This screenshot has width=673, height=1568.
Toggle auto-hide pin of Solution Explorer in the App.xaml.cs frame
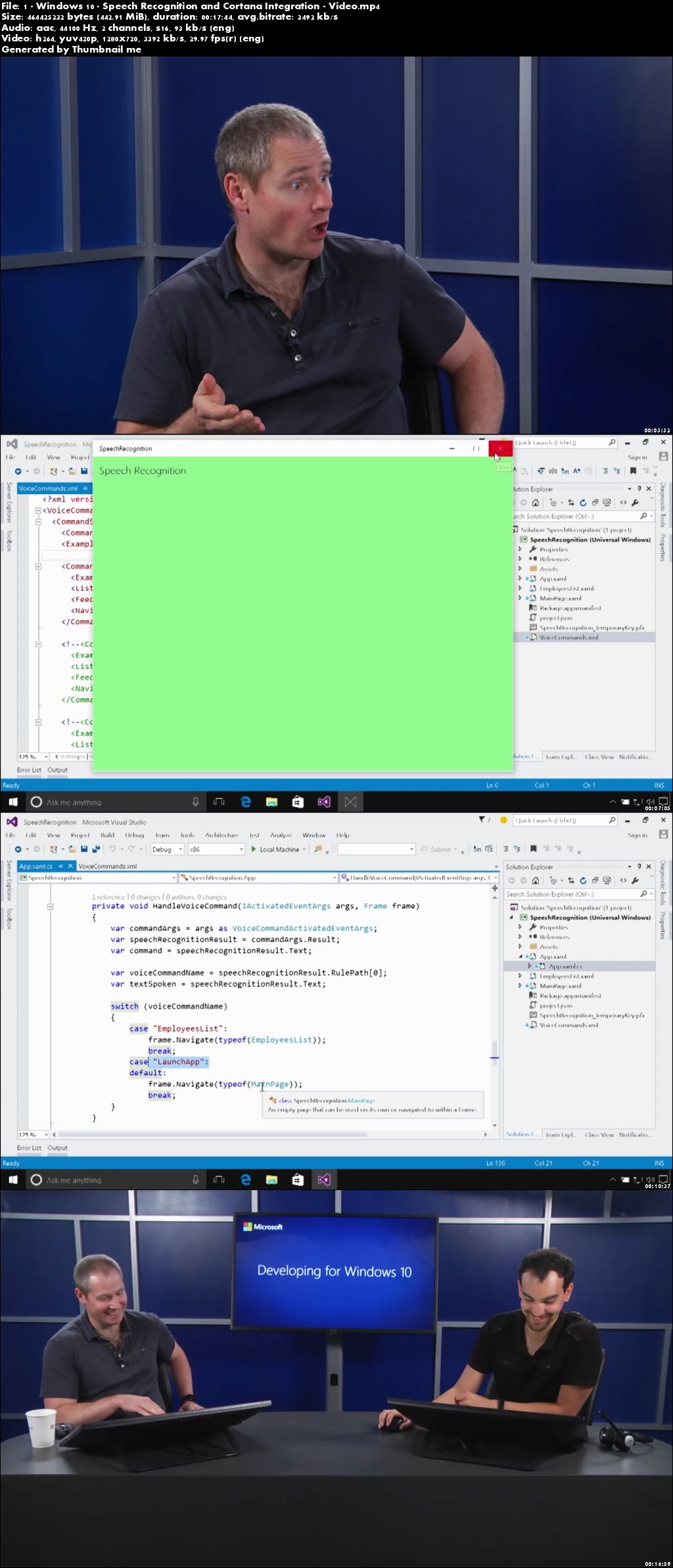tap(639, 867)
